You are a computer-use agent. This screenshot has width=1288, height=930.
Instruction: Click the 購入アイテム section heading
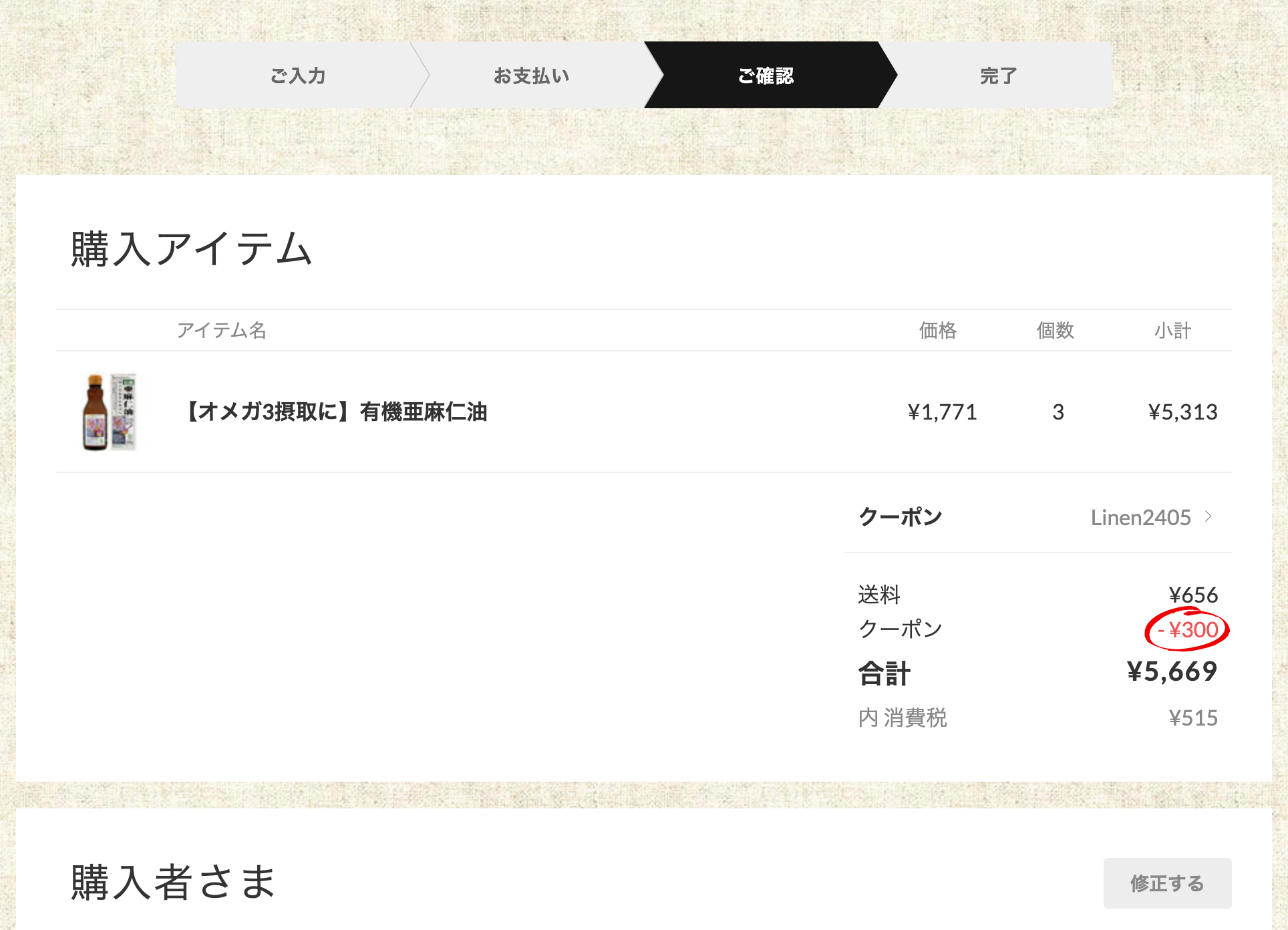tap(191, 249)
